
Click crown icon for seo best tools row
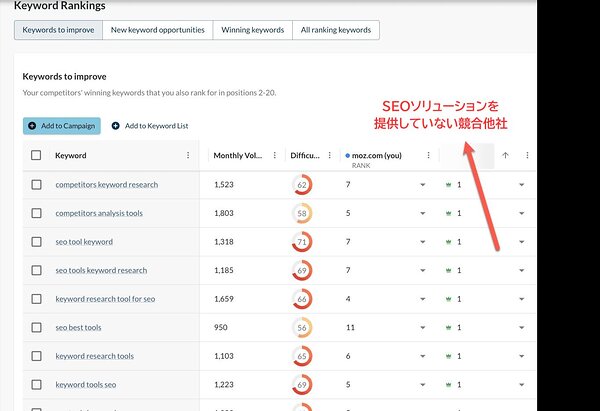448,328
